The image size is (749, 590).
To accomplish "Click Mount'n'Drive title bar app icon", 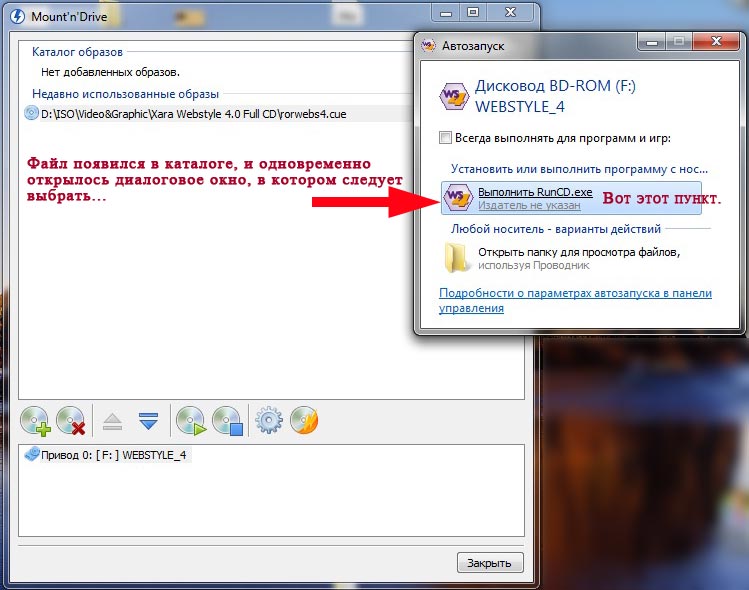I will (18, 16).
